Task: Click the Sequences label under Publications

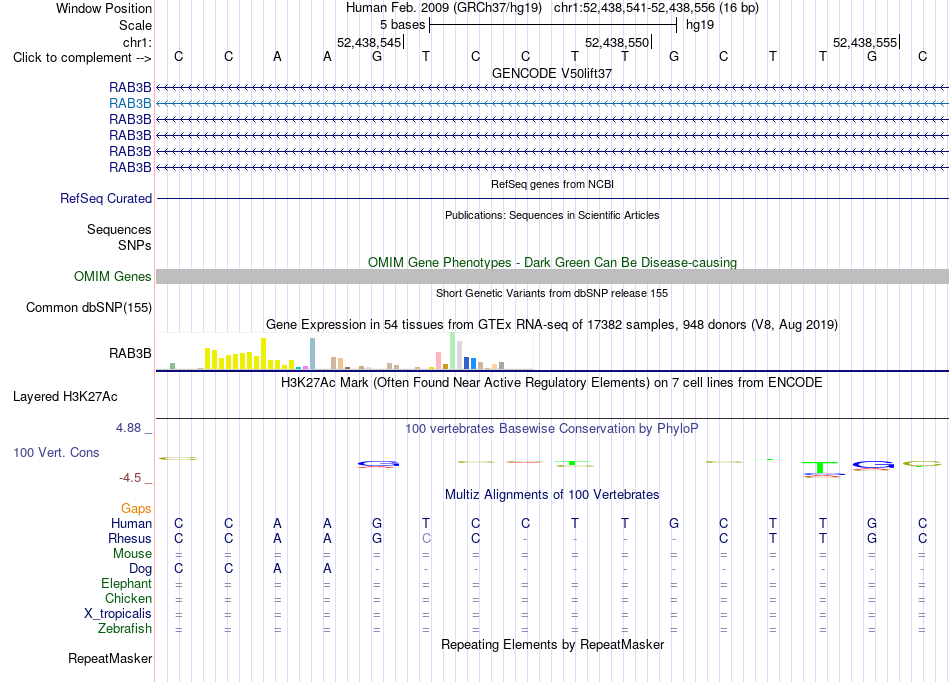Action: [119, 230]
